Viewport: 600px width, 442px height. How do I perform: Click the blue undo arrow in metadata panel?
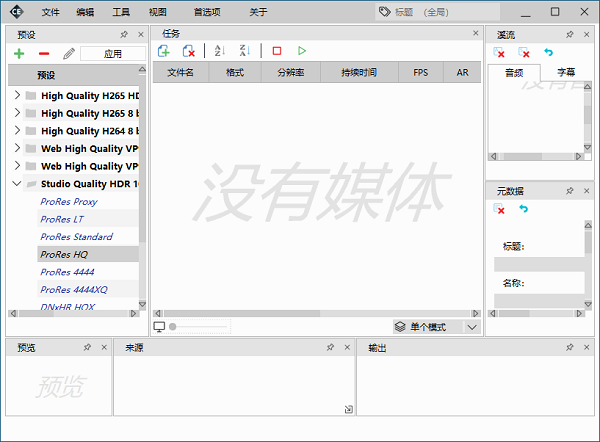pos(523,209)
